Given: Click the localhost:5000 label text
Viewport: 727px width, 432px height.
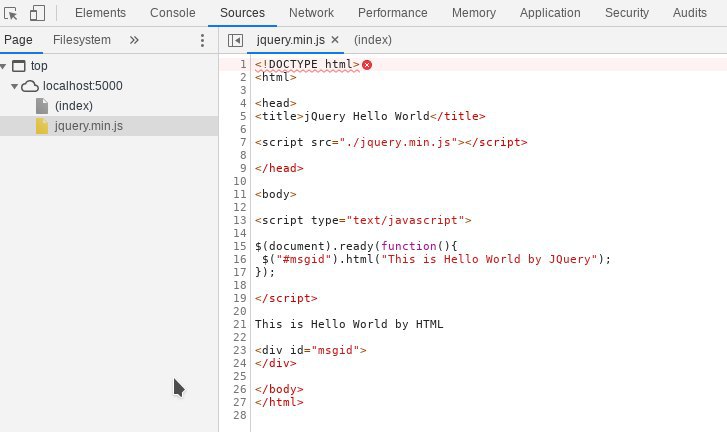Looking at the screenshot, I should (x=83, y=86).
